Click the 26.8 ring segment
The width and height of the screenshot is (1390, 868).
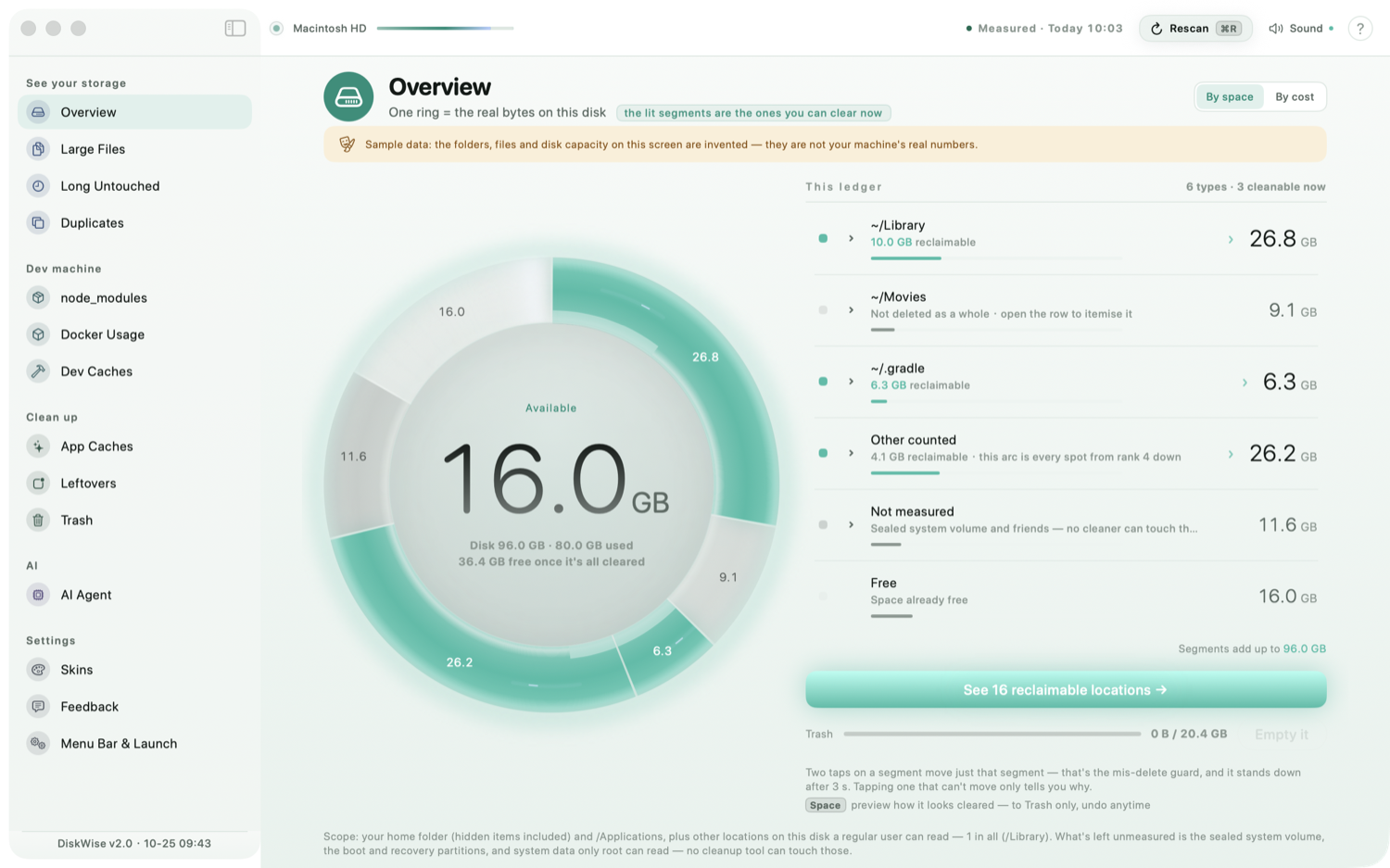[x=706, y=357]
